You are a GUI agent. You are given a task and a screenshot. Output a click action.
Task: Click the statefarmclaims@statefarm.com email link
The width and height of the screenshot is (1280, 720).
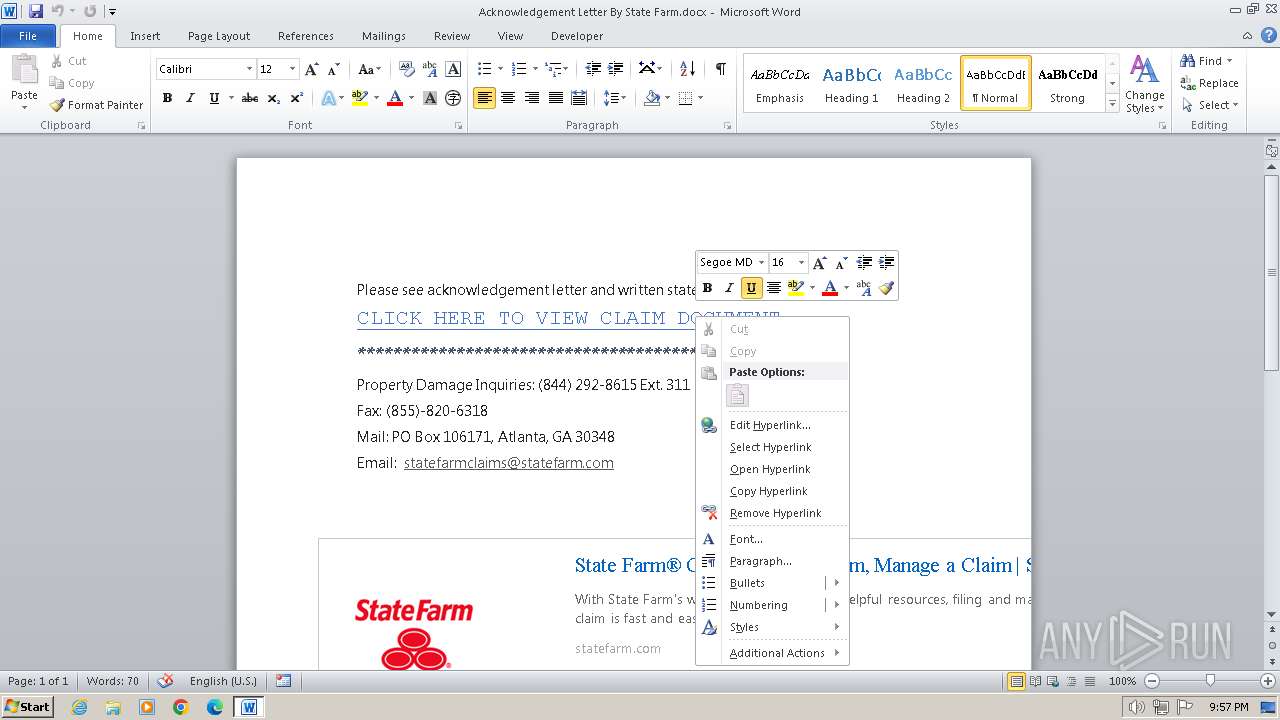pos(509,463)
